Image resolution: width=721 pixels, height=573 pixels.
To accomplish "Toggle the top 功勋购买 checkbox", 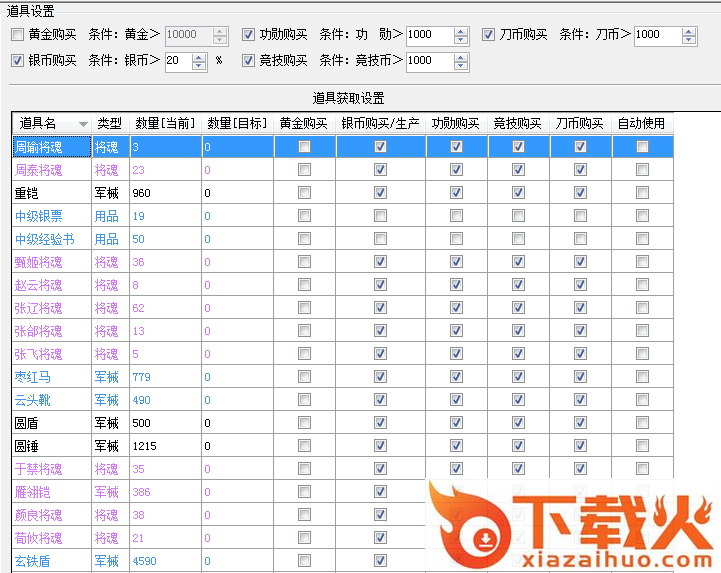I will (249, 35).
